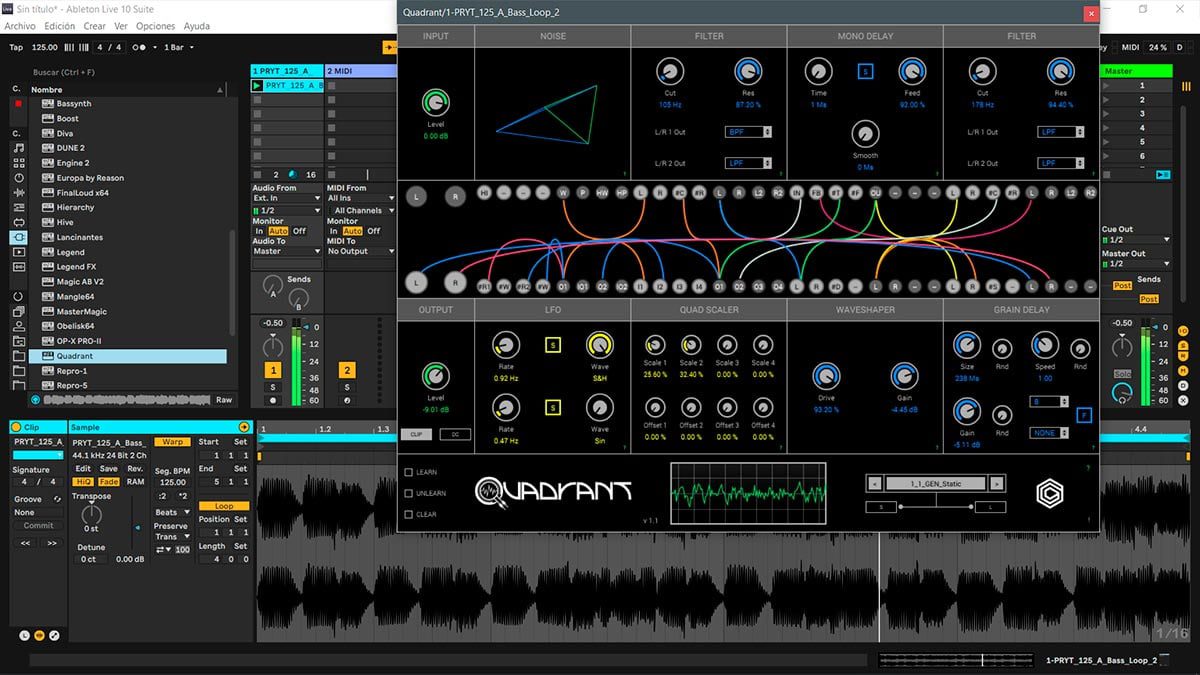Open the Sounds browser category icon
The height and width of the screenshot is (675, 1200).
18,148
